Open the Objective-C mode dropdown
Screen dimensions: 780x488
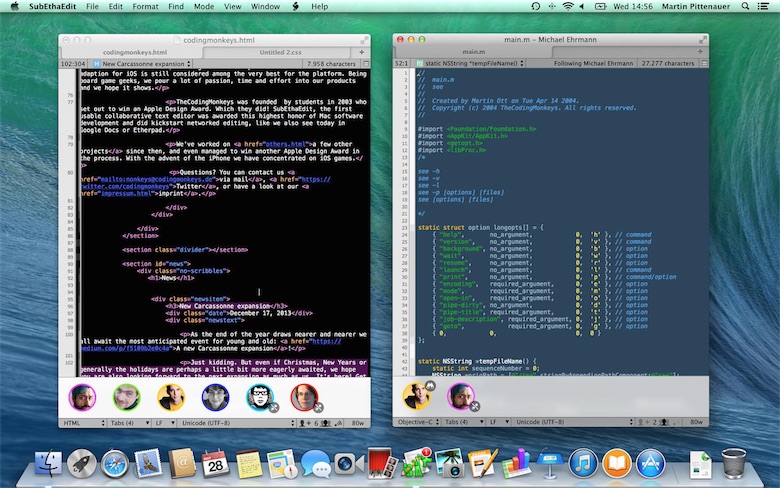click(x=417, y=422)
